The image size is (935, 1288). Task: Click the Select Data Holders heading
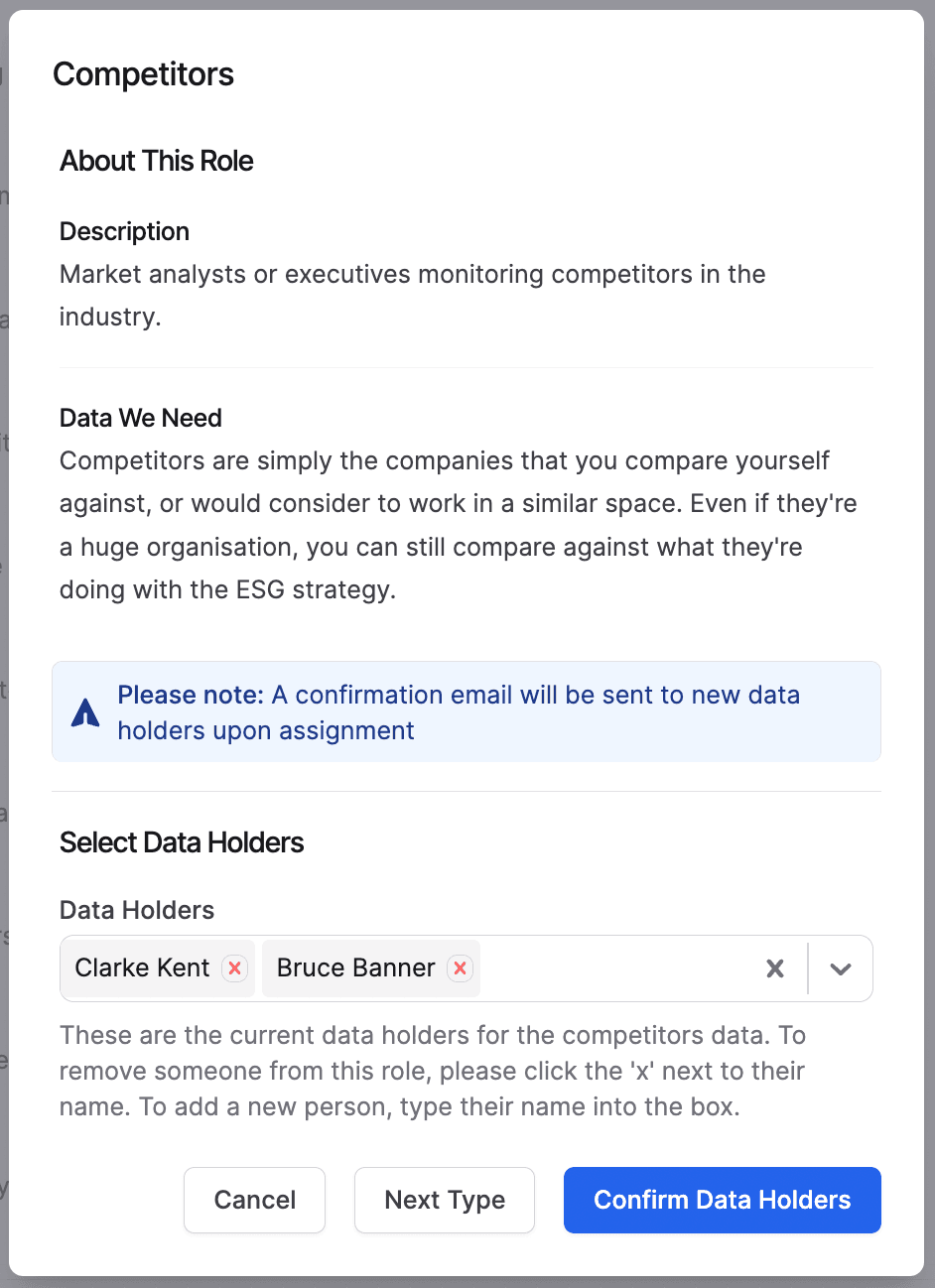coord(182,842)
